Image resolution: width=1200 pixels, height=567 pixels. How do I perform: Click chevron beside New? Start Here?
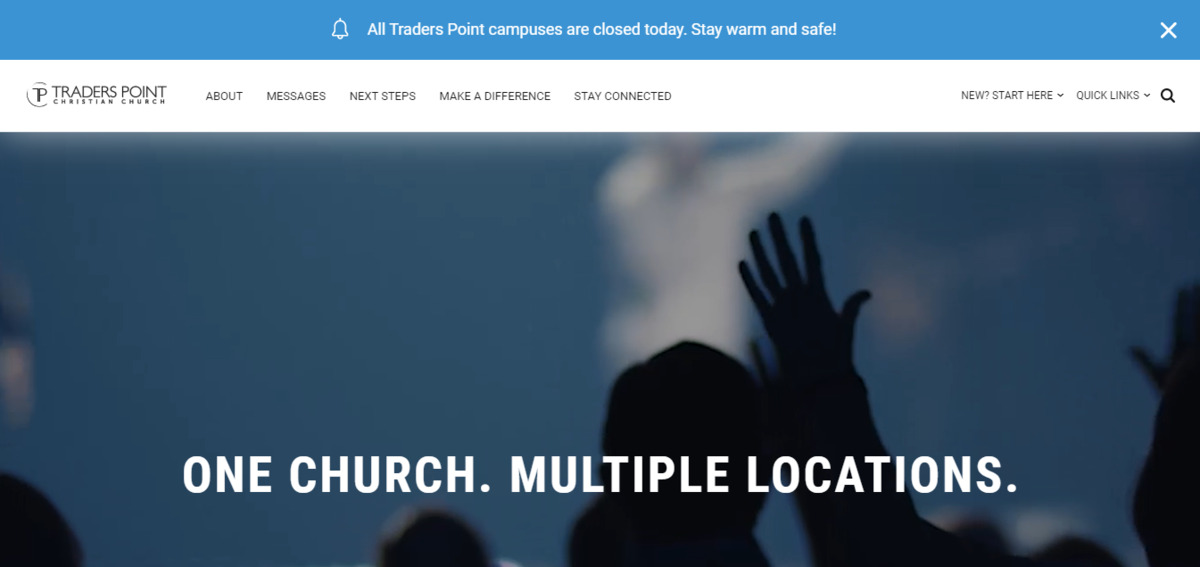[x=1060, y=96]
